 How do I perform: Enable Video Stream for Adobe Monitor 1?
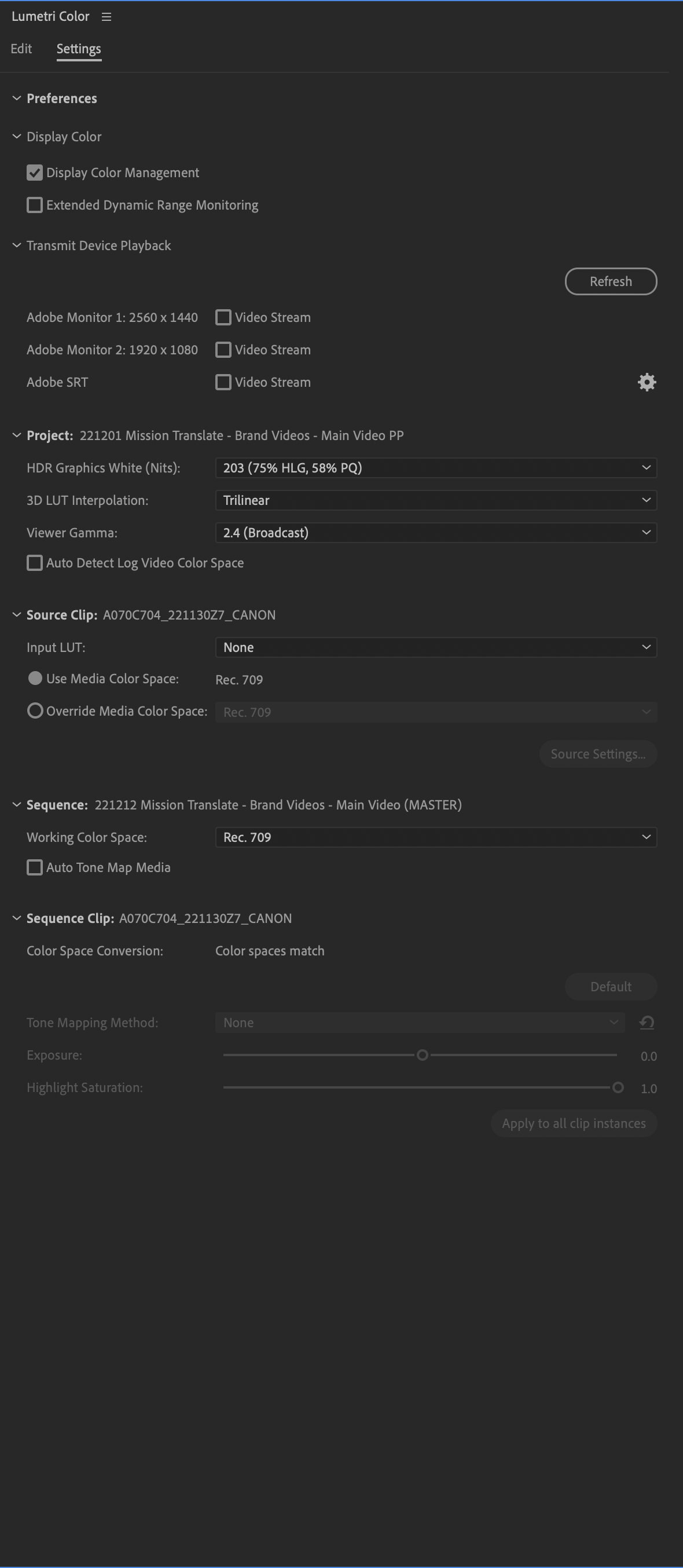(223, 317)
